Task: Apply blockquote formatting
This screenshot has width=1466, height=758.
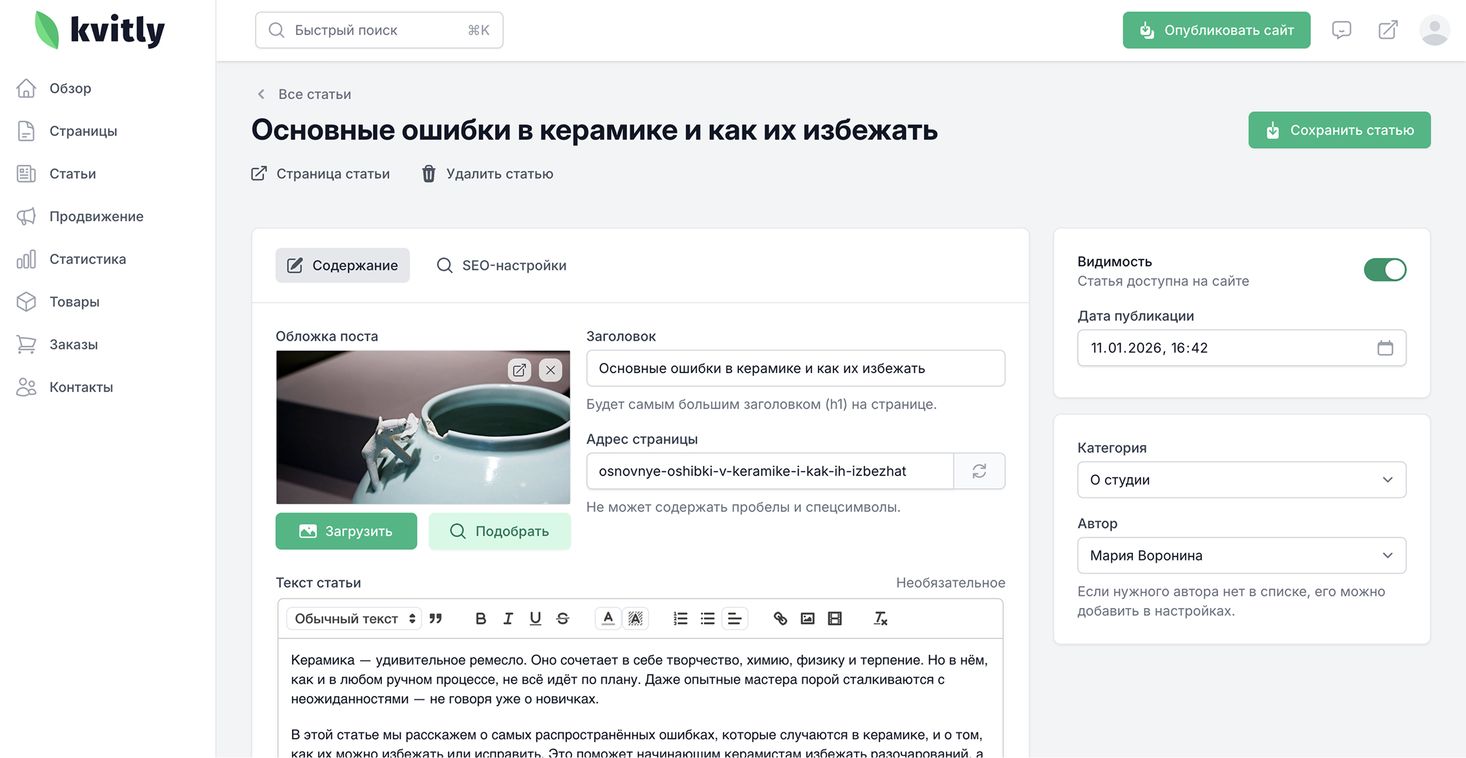Action: point(435,619)
